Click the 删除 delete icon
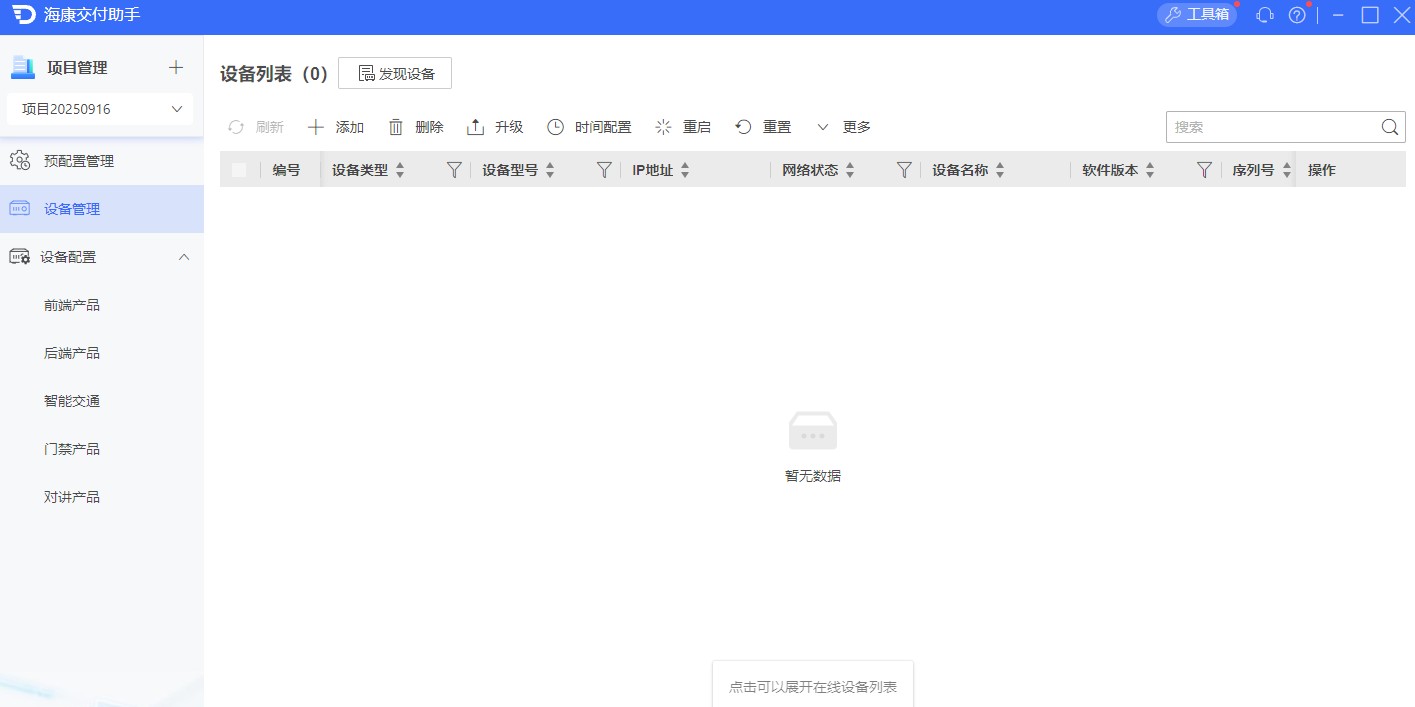Viewport: 1415px width, 707px height. 397,126
